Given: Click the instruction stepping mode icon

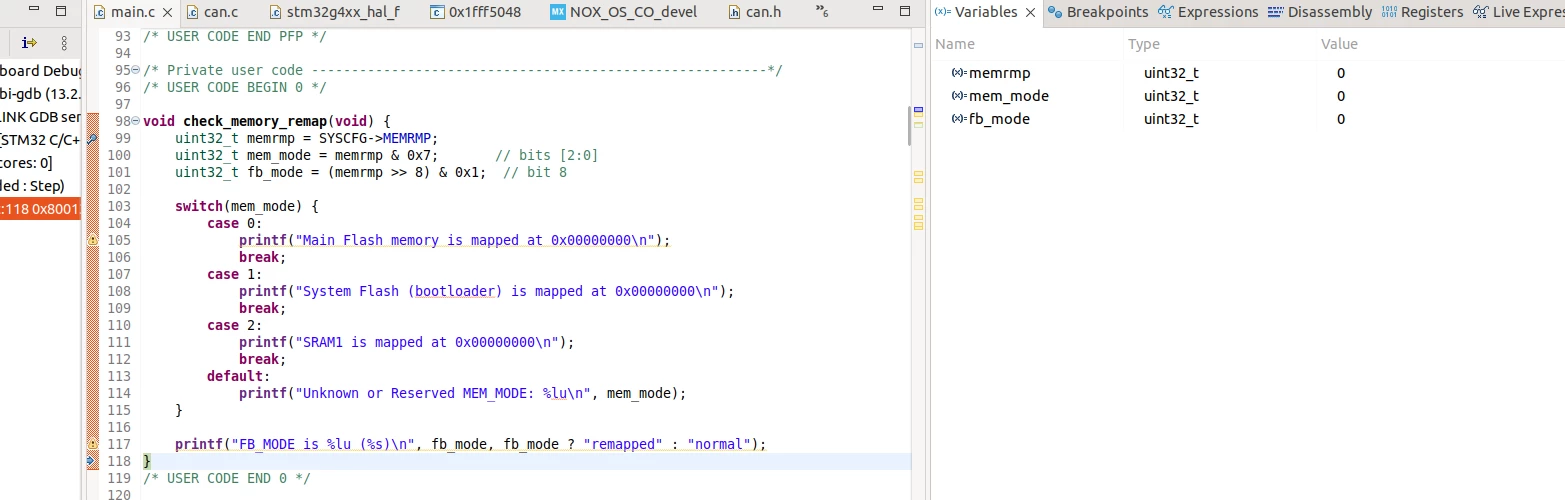Looking at the screenshot, I should pyautogui.click(x=29, y=43).
